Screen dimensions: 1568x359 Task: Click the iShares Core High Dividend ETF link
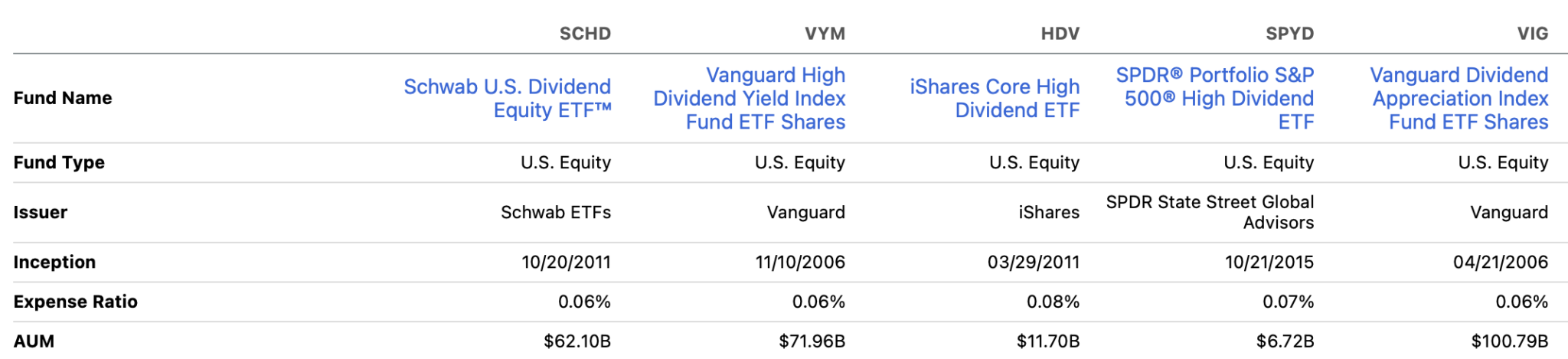point(995,98)
